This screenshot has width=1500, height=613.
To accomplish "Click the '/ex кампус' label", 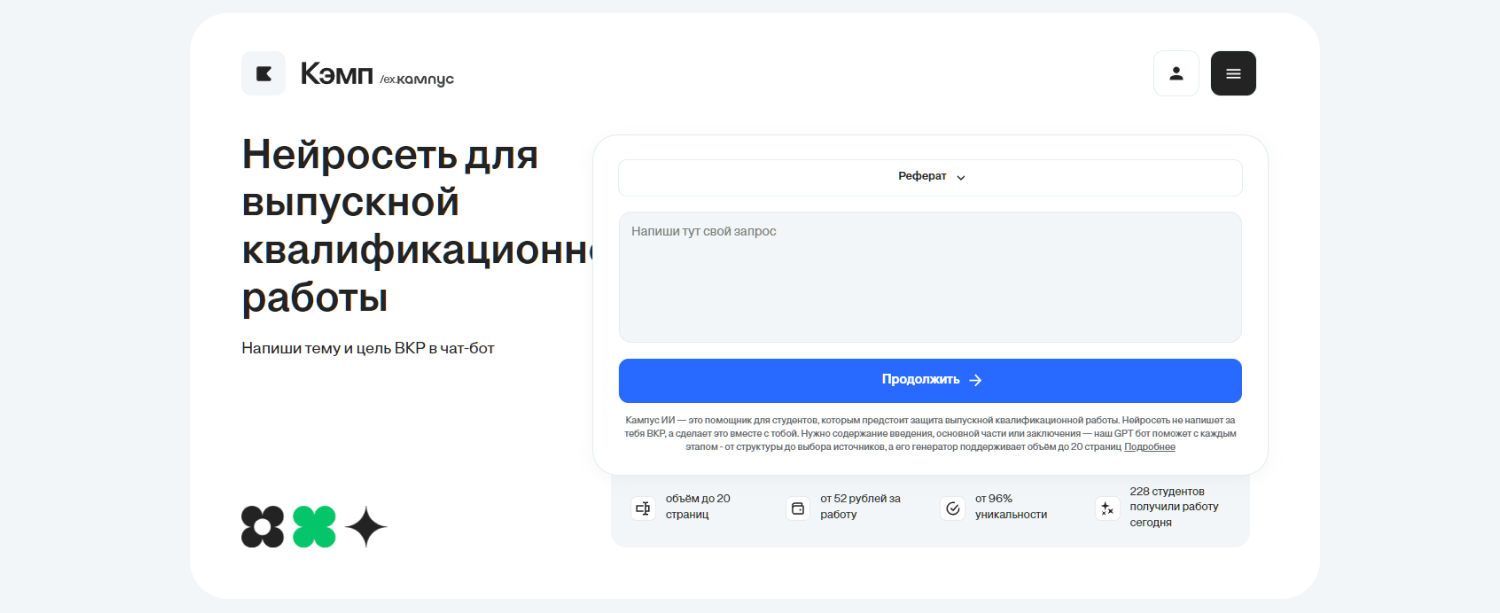I will (x=417, y=79).
